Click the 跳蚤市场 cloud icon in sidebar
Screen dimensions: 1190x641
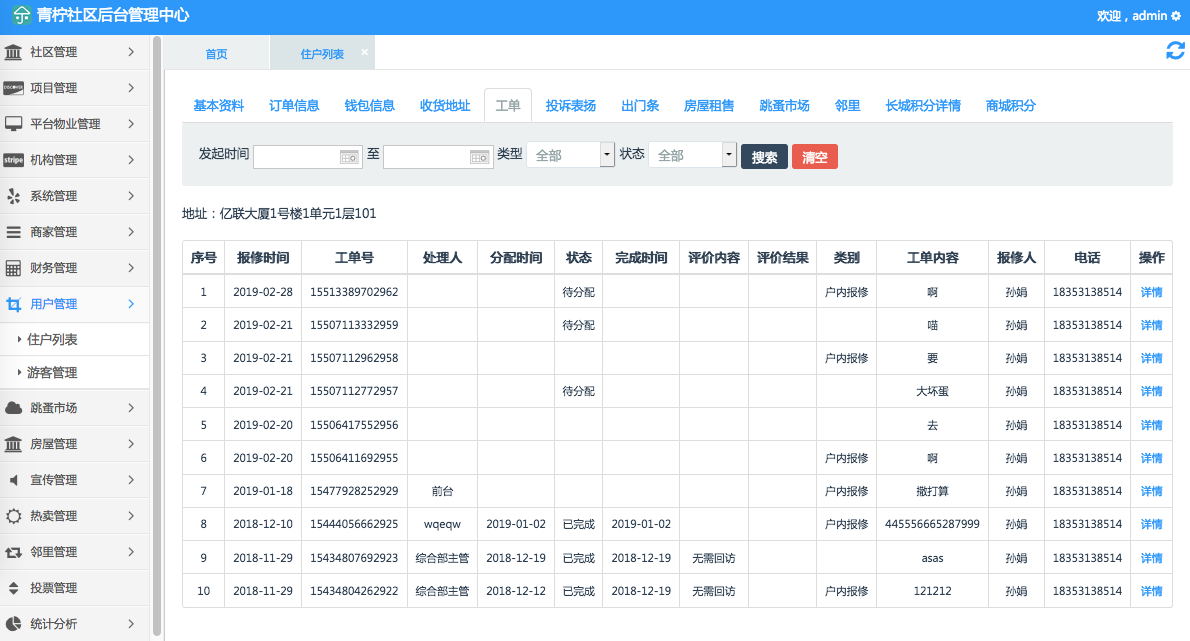click(x=13, y=408)
